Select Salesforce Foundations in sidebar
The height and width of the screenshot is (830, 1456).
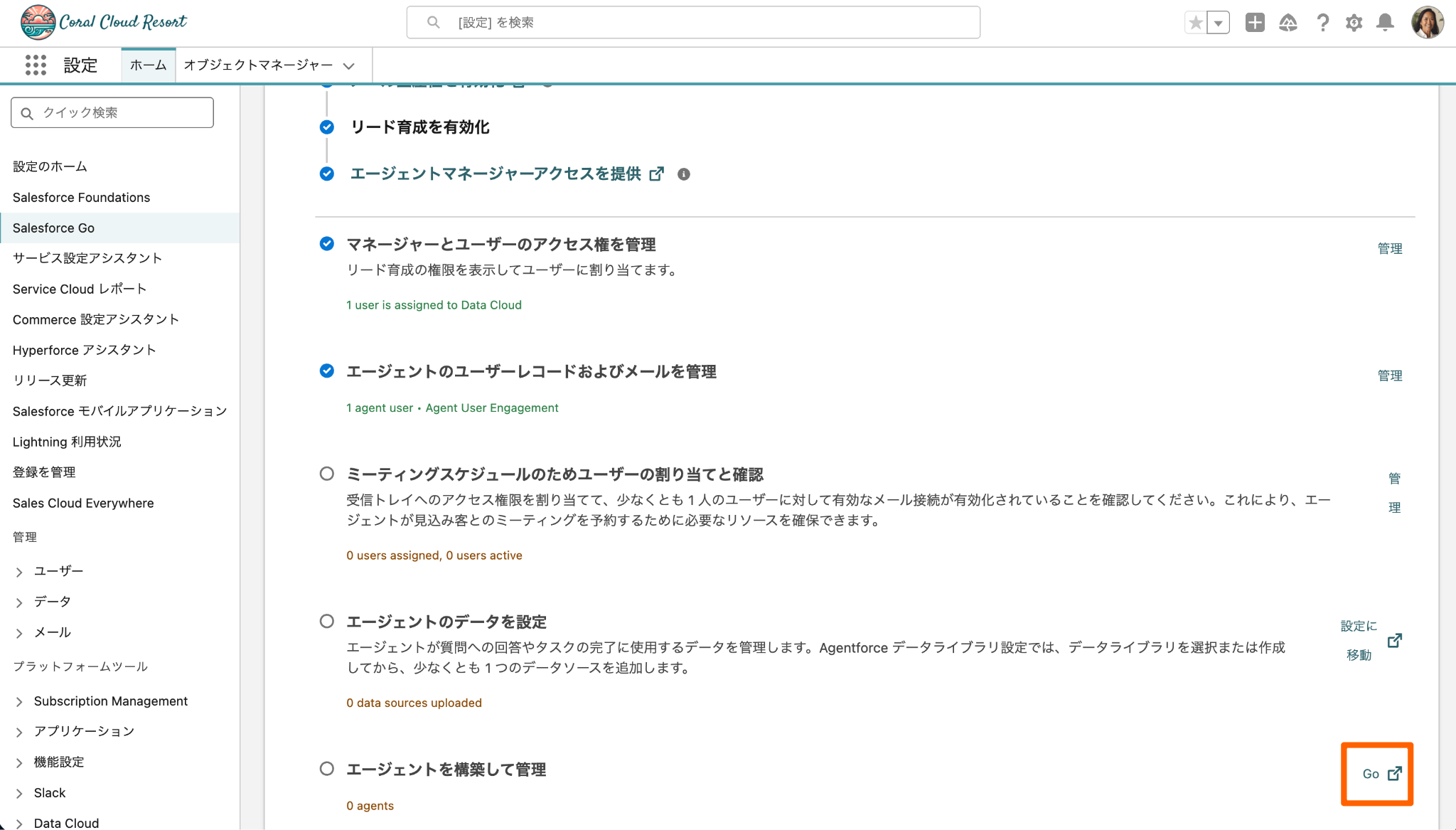tap(81, 197)
